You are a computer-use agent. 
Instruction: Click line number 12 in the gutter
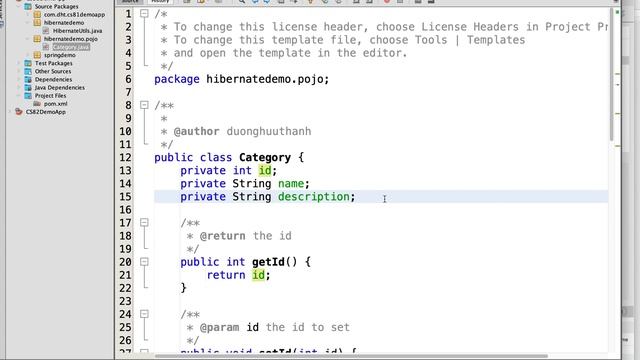tap(125, 158)
